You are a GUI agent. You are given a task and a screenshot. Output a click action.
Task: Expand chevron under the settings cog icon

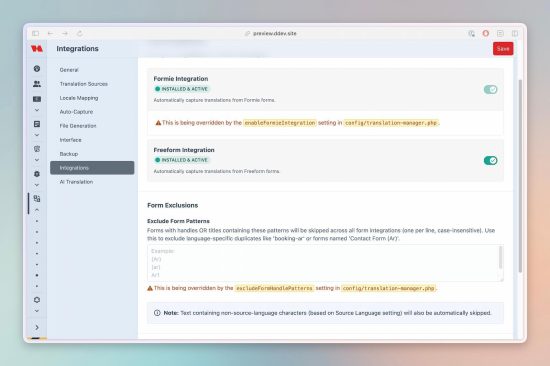click(37, 311)
